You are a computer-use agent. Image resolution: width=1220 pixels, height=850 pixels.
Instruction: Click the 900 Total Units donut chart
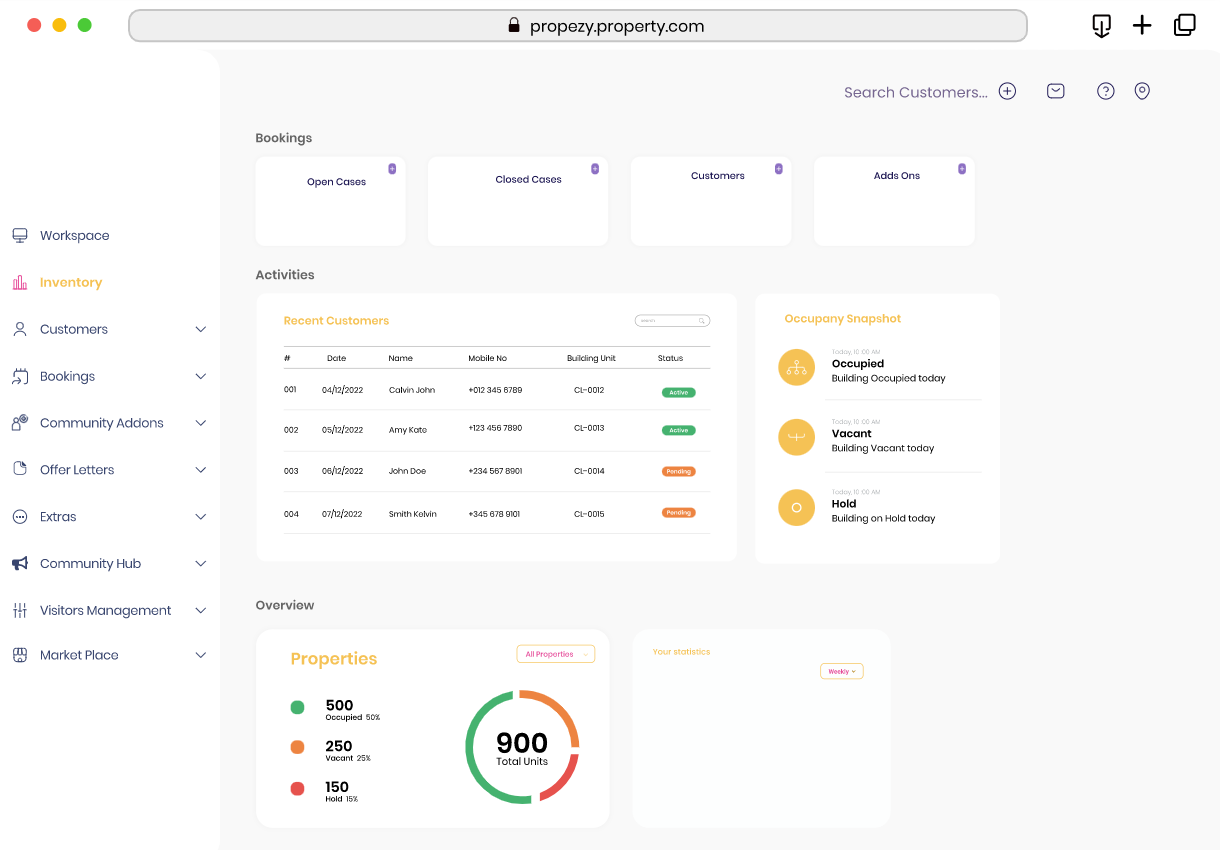(x=521, y=746)
